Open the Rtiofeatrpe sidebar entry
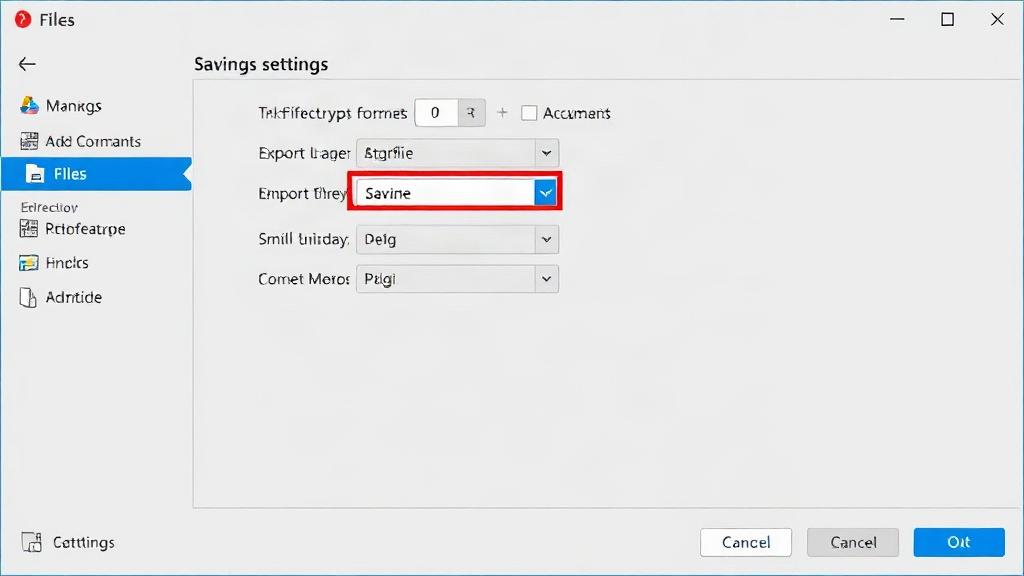Image resolution: width=1024 pixels, height=576 pixels. click(x=72, y=229)
